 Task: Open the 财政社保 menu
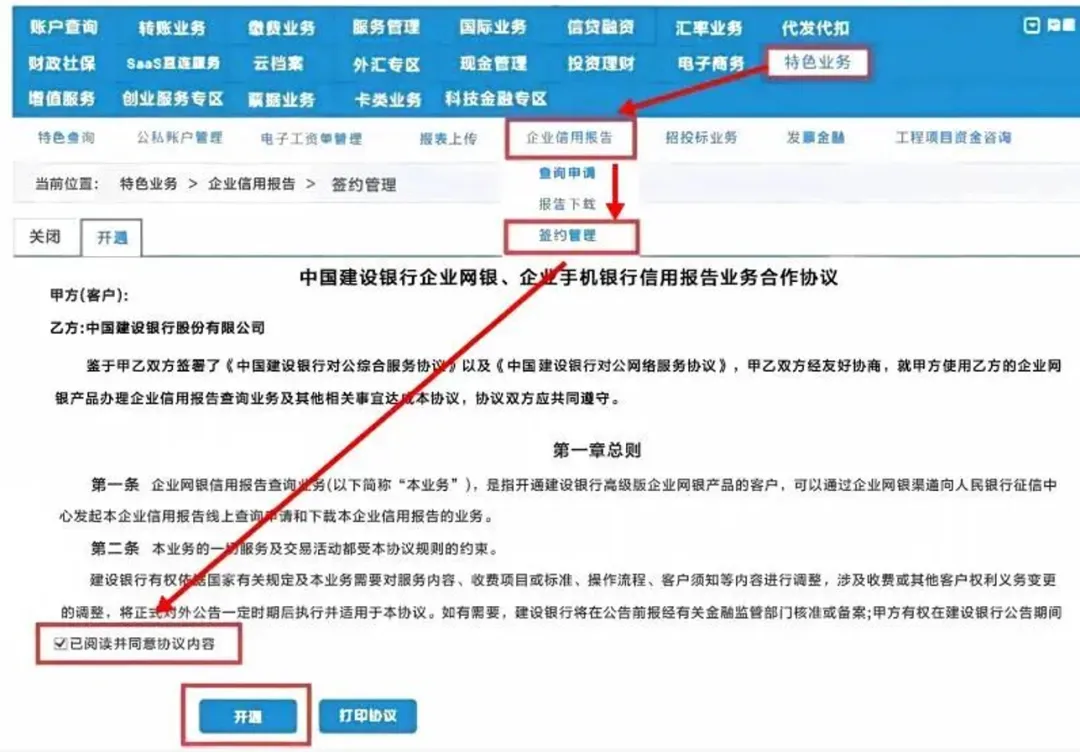[x=62, y=63]
